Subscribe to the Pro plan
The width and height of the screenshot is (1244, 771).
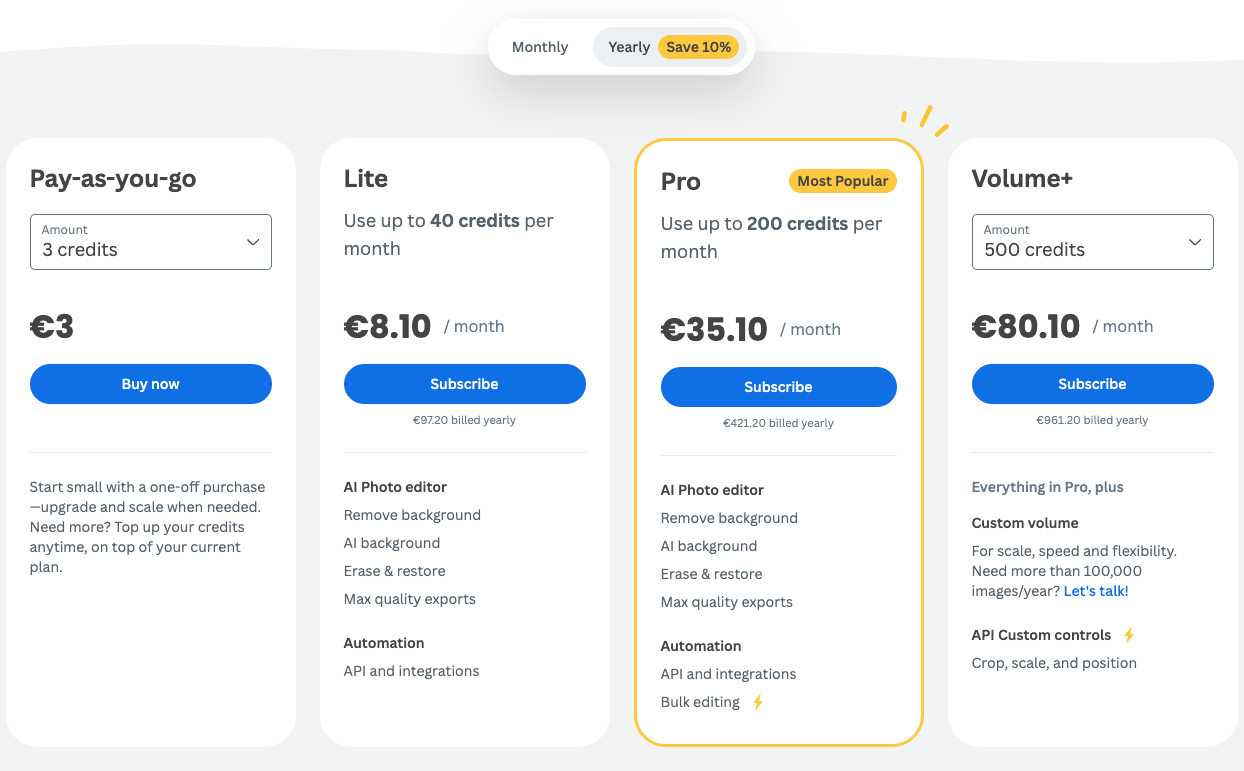point(778,387)
